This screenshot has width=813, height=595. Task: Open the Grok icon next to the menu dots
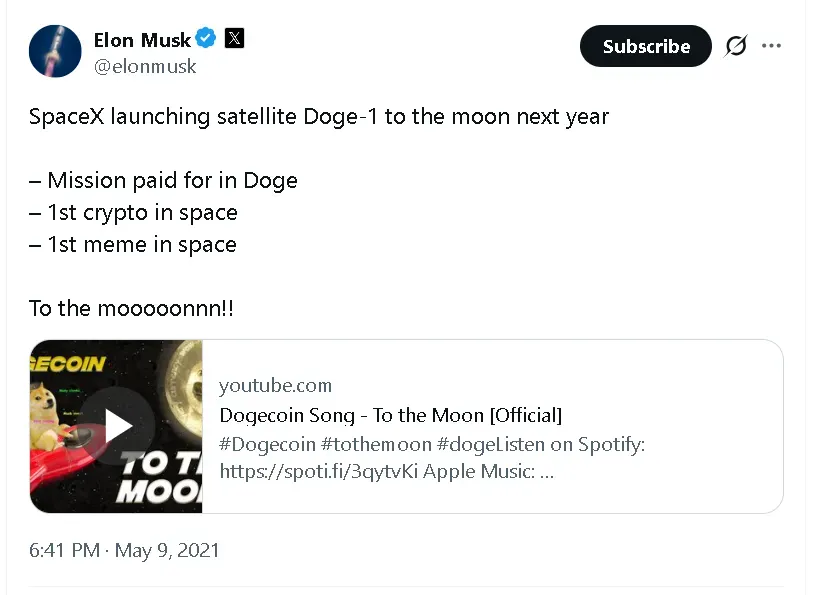pos(735,45)
